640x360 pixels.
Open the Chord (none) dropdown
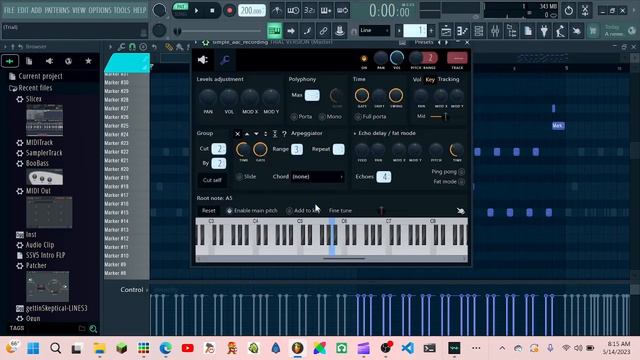pyautogui.click(x=318, y=177)
